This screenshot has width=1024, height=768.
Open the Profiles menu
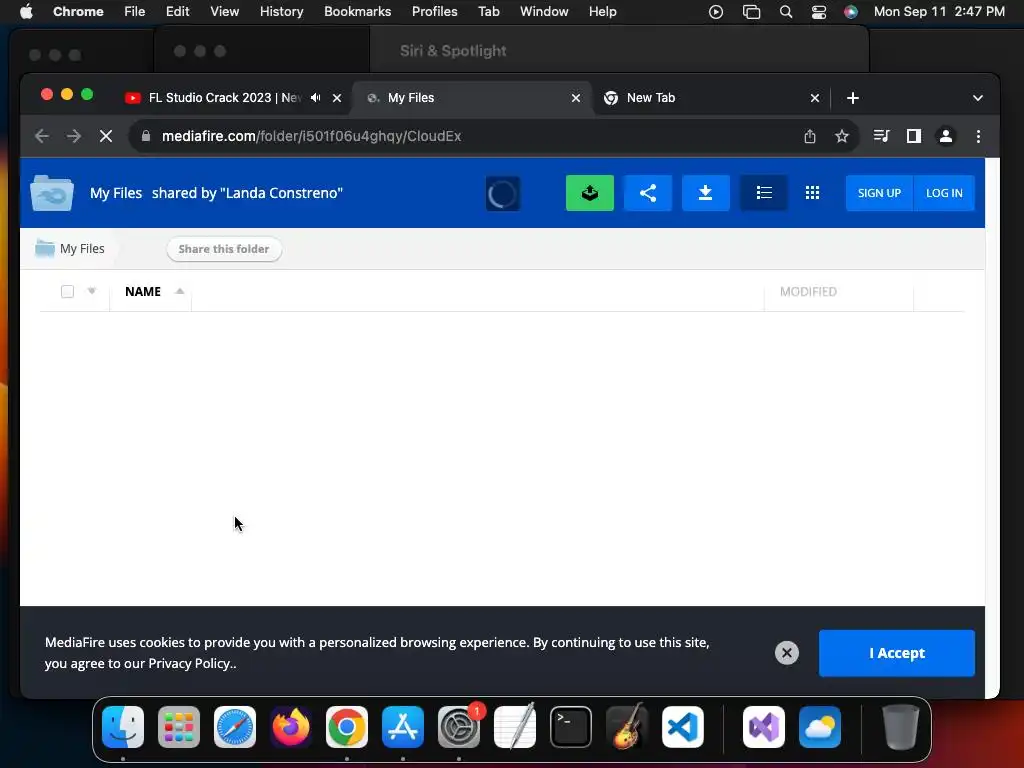tap(434, 12)
